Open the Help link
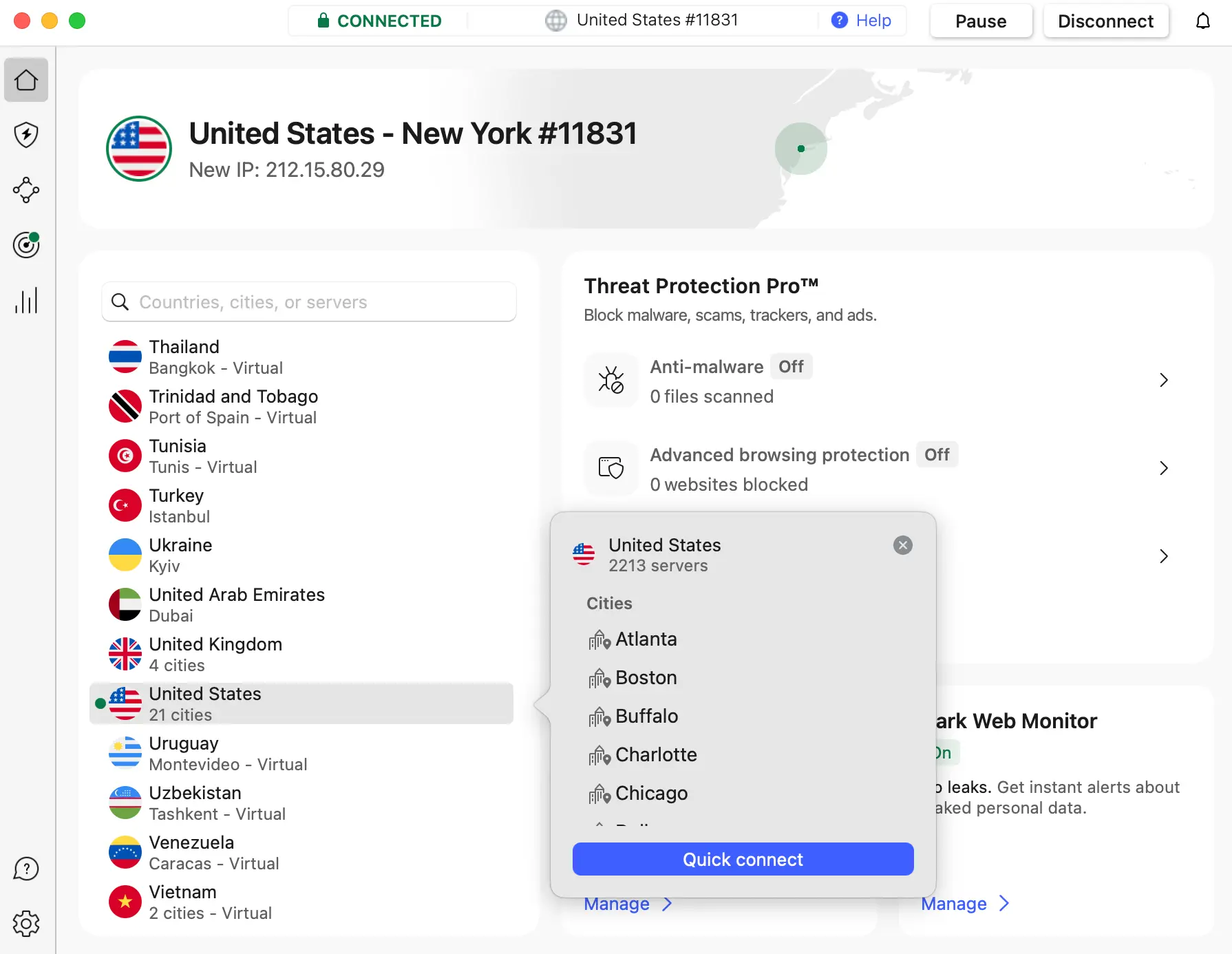 873,21
